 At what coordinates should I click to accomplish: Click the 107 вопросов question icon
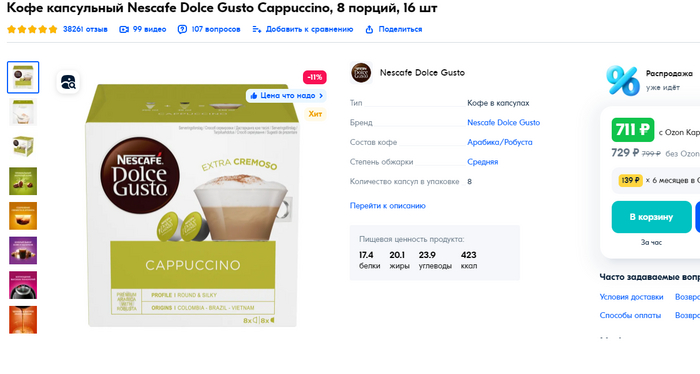click(x=182, y=29)
